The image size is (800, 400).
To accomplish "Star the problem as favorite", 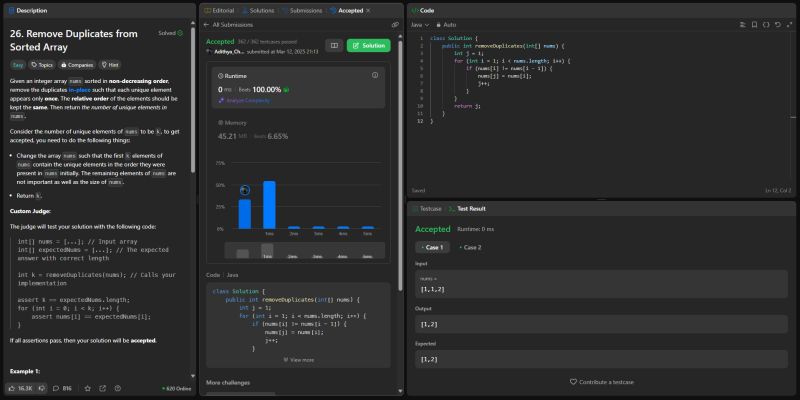I will [88, 388].
